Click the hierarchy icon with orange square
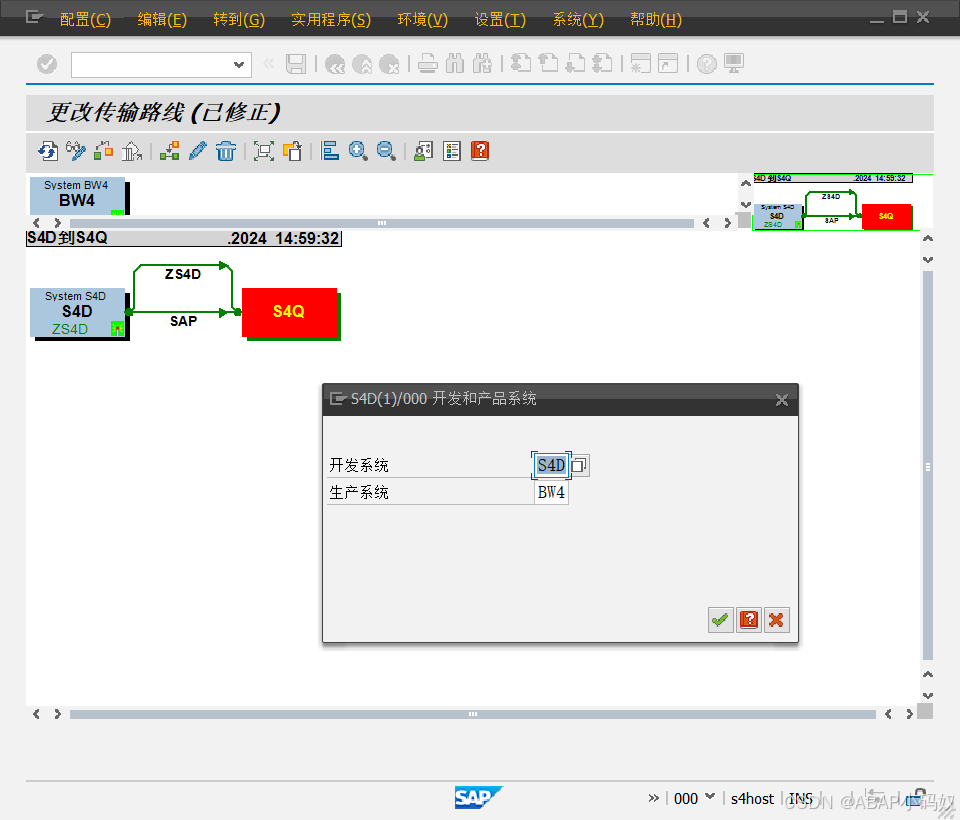The height and width of the screenshot is (820, 960). (170, 151)
